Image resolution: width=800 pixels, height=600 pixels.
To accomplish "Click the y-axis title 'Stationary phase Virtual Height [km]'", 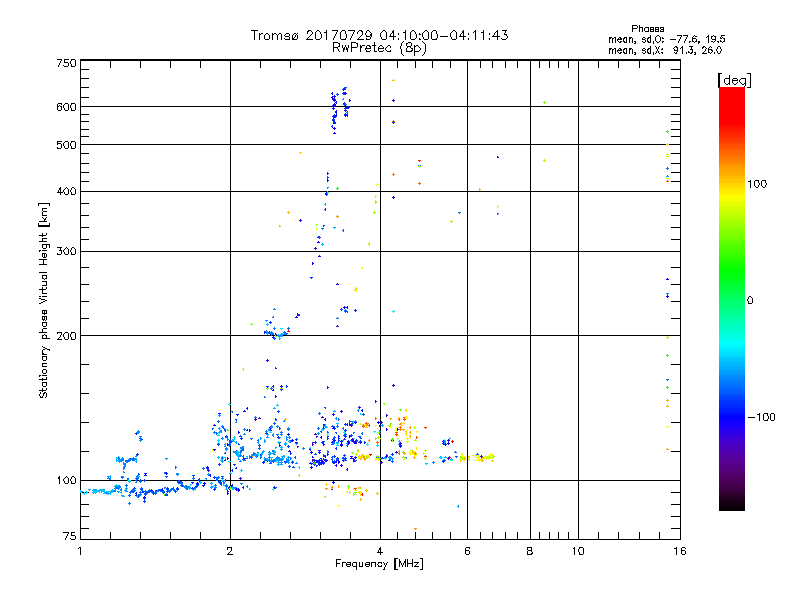I will click(44, 300).
